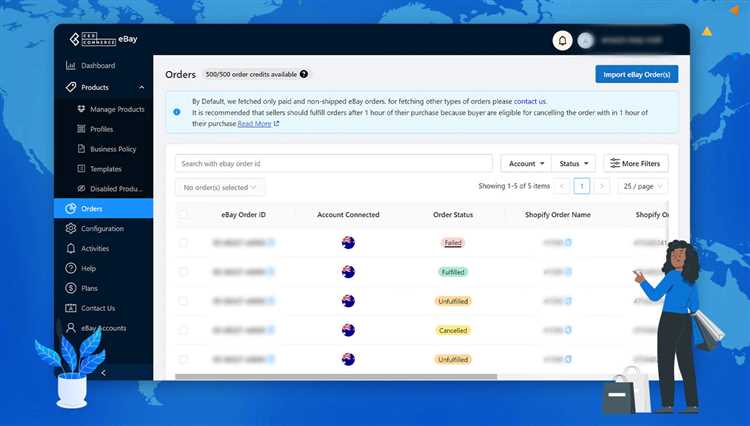
Task: Click in the eBay order id search field
Action: (x=333, y=164)
